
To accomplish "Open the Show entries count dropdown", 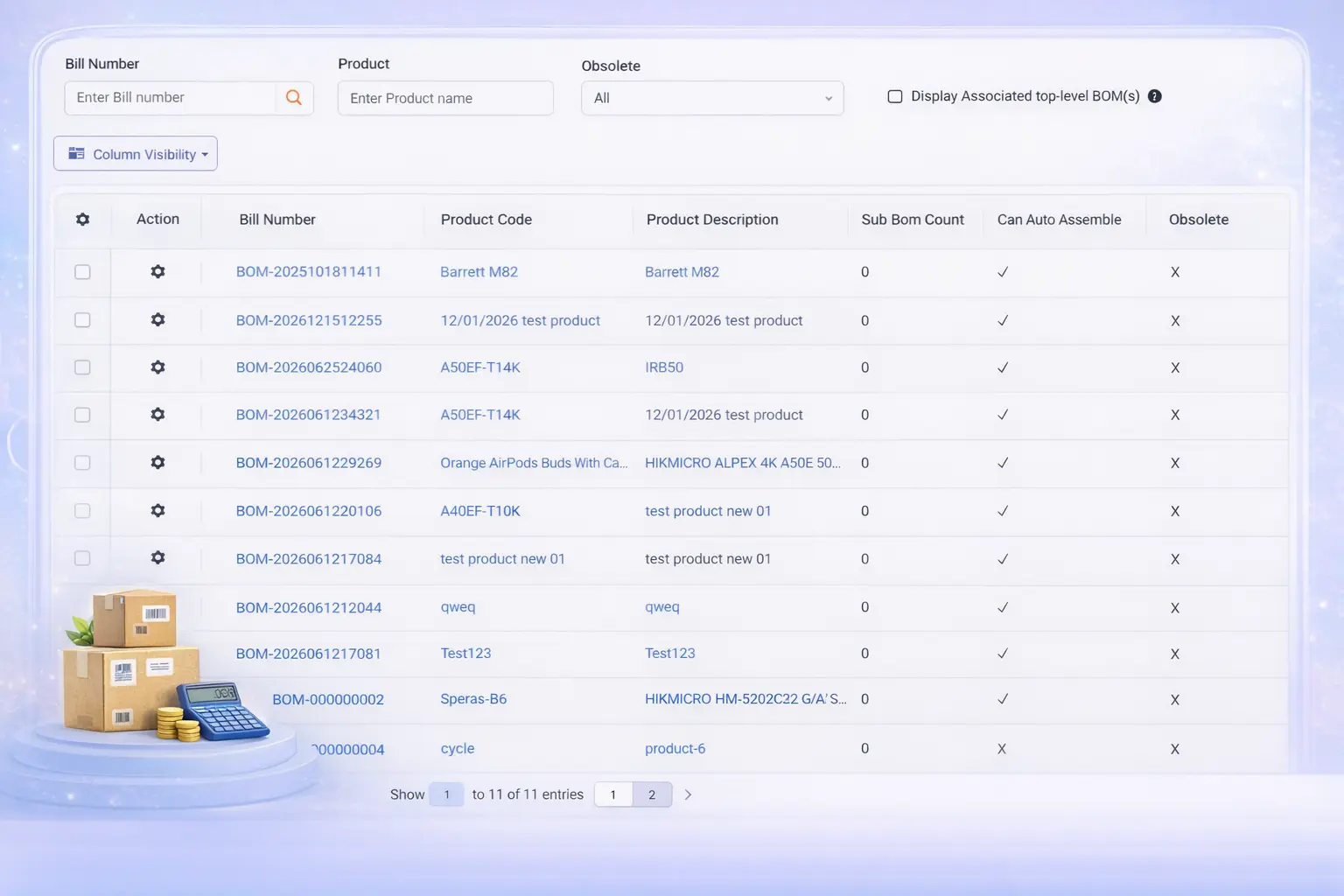I will point(446,794).
